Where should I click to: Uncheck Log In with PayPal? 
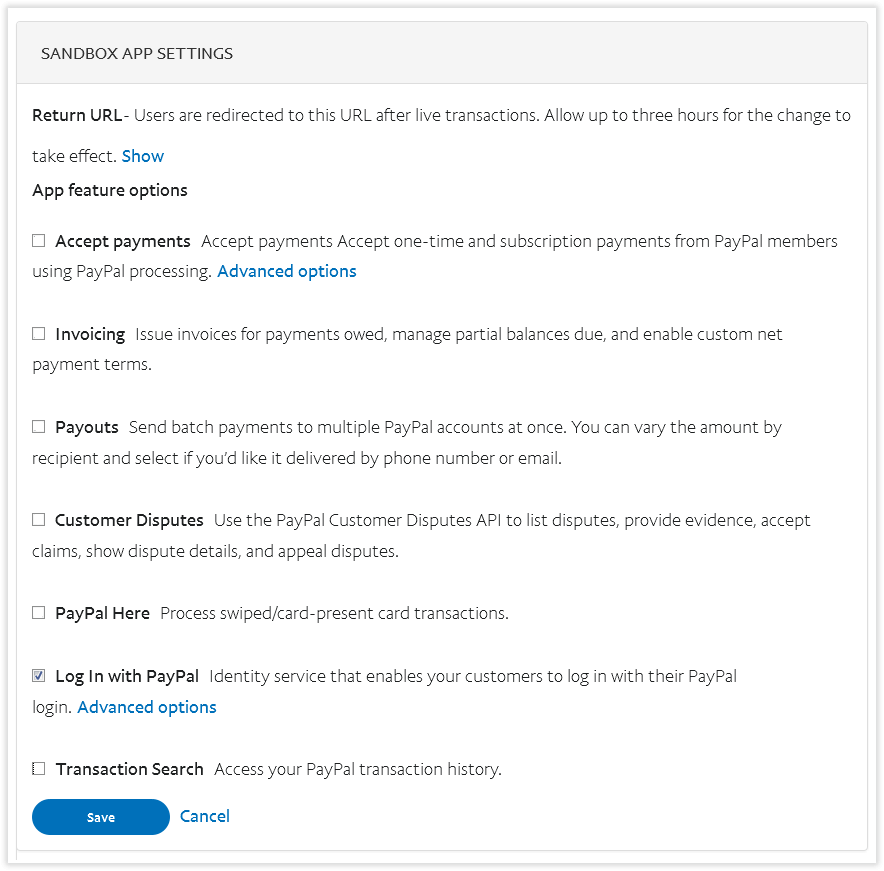[x=38, y=675]
